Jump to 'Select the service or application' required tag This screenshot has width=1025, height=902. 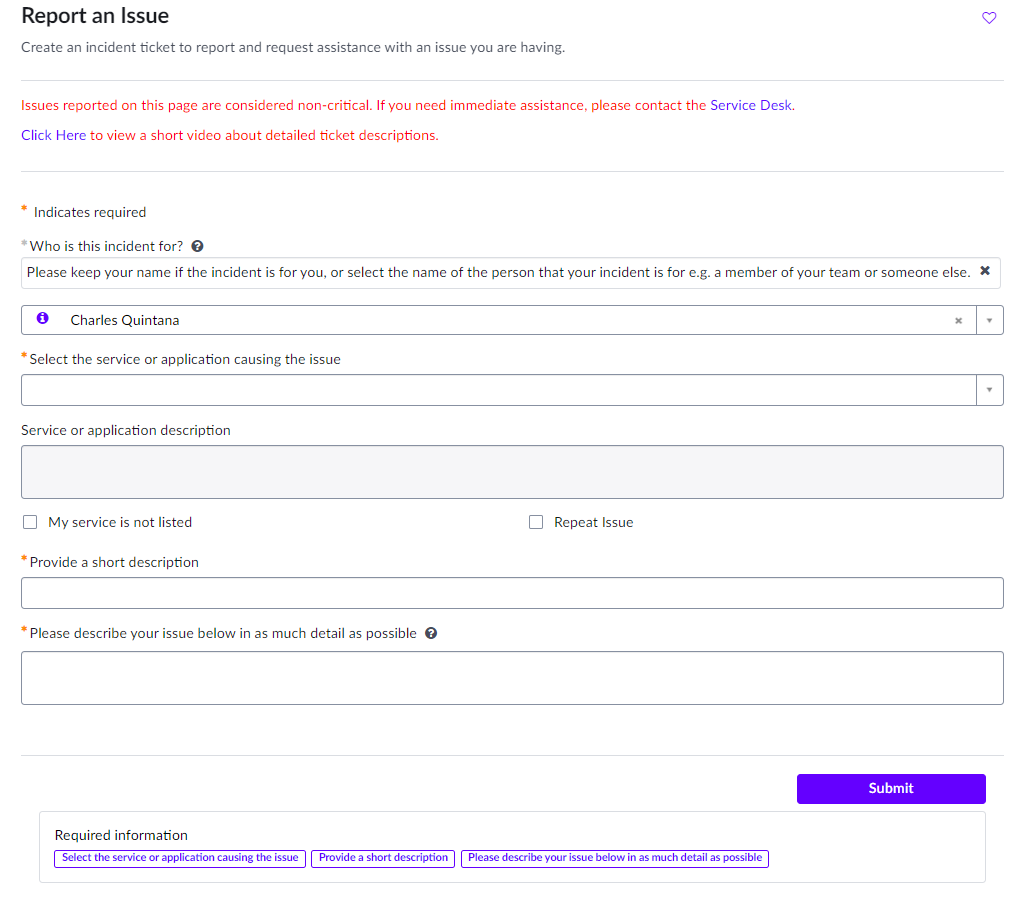(180, 858)
